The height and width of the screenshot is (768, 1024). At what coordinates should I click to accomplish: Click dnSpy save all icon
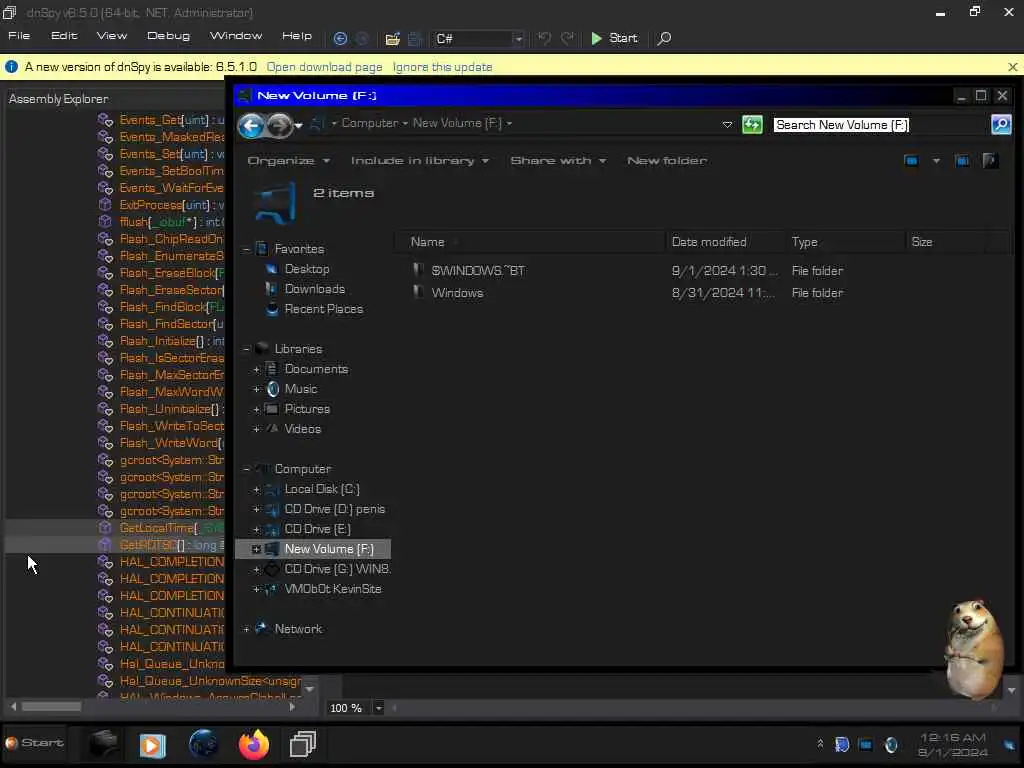click(x=415, y=39)
